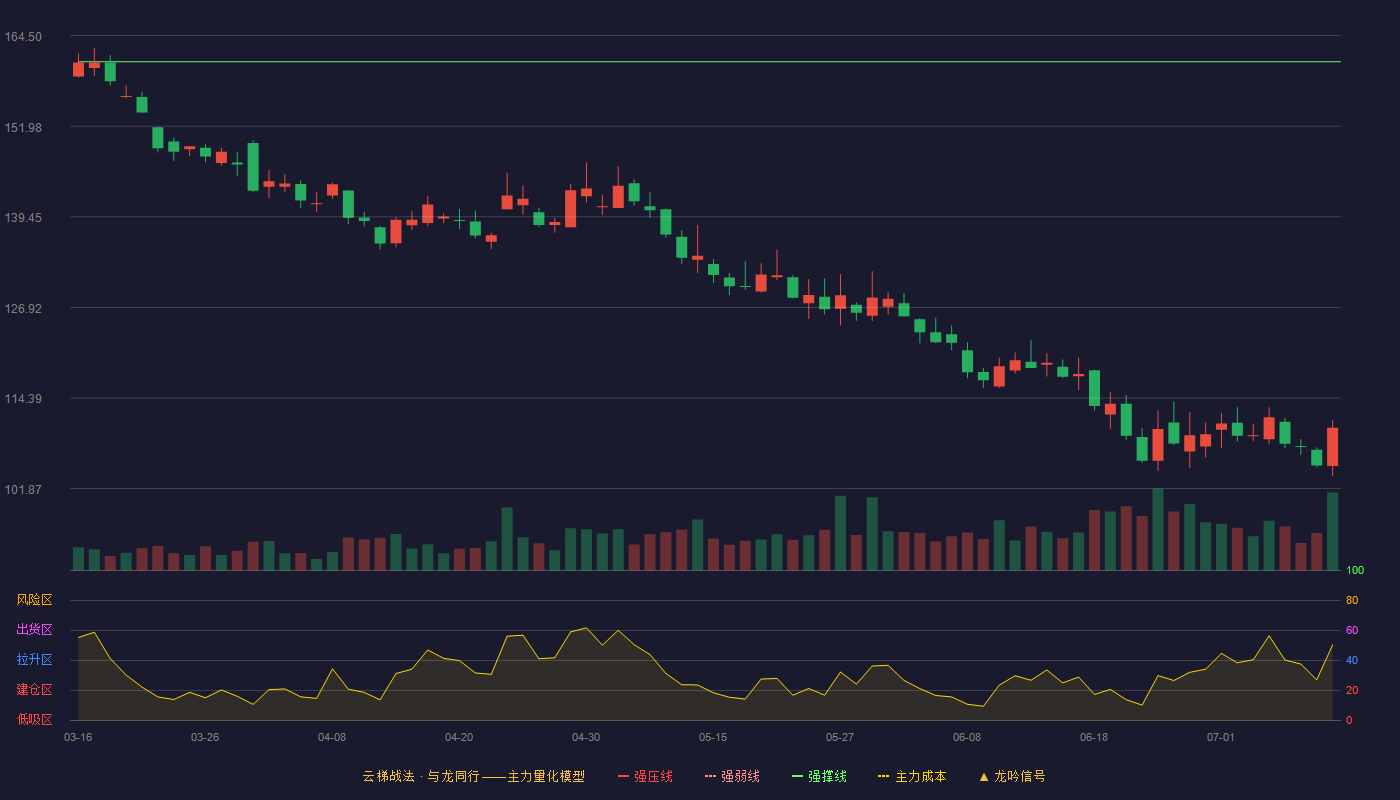Toggle the 强撑线 legend series
1400x800 pixels.
tap(819, 776)
